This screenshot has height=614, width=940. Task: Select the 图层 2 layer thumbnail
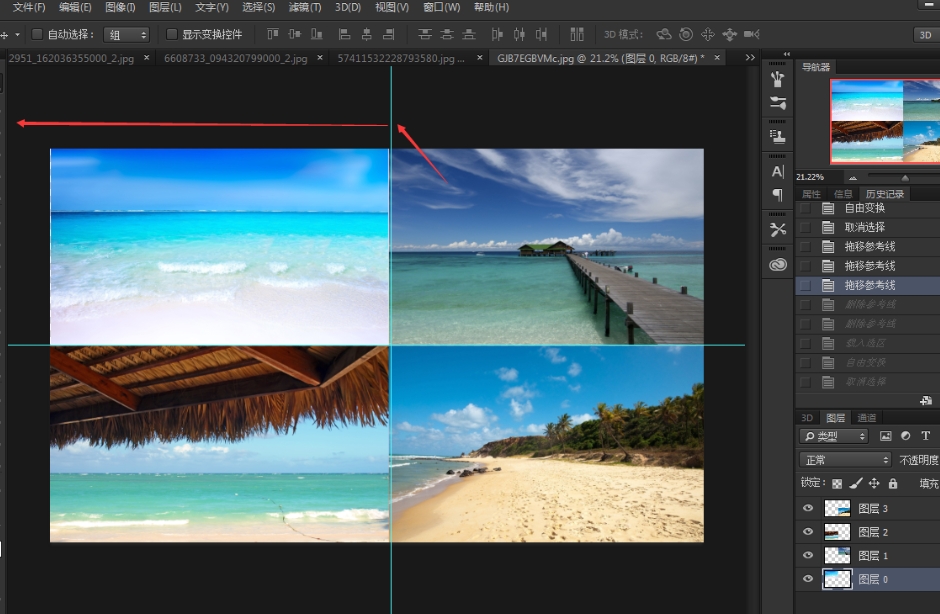(x=837, y=532)
